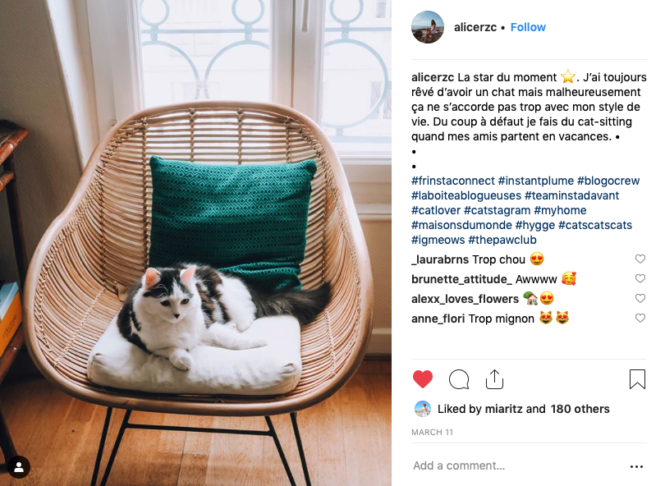Open more options three-dot menu
The width and height of the screenshot is (665, 486).
(636, 466)
